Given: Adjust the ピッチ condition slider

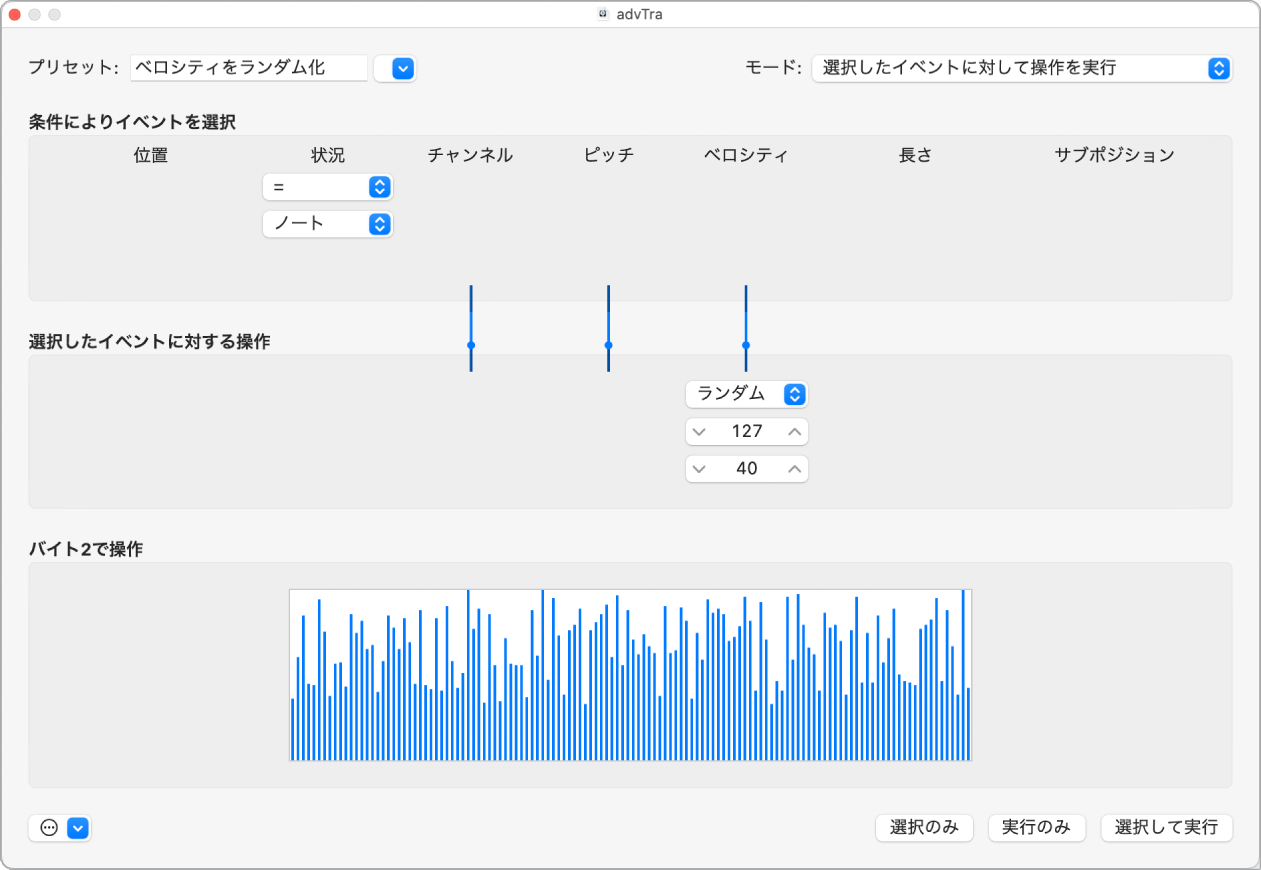Looking at the screenshot, I should [607, 345].
